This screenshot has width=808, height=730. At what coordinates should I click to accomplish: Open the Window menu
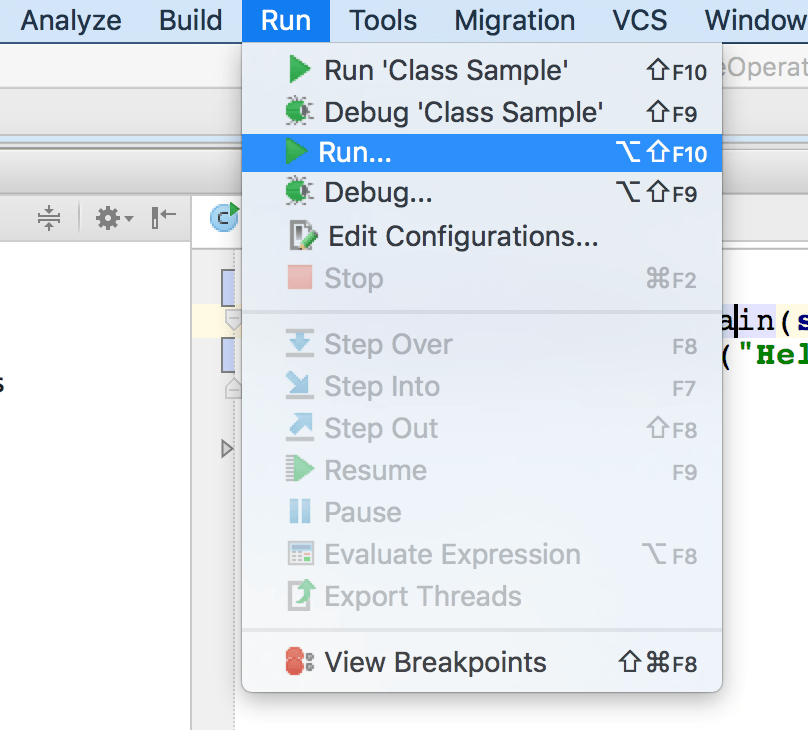coord(755,20)
